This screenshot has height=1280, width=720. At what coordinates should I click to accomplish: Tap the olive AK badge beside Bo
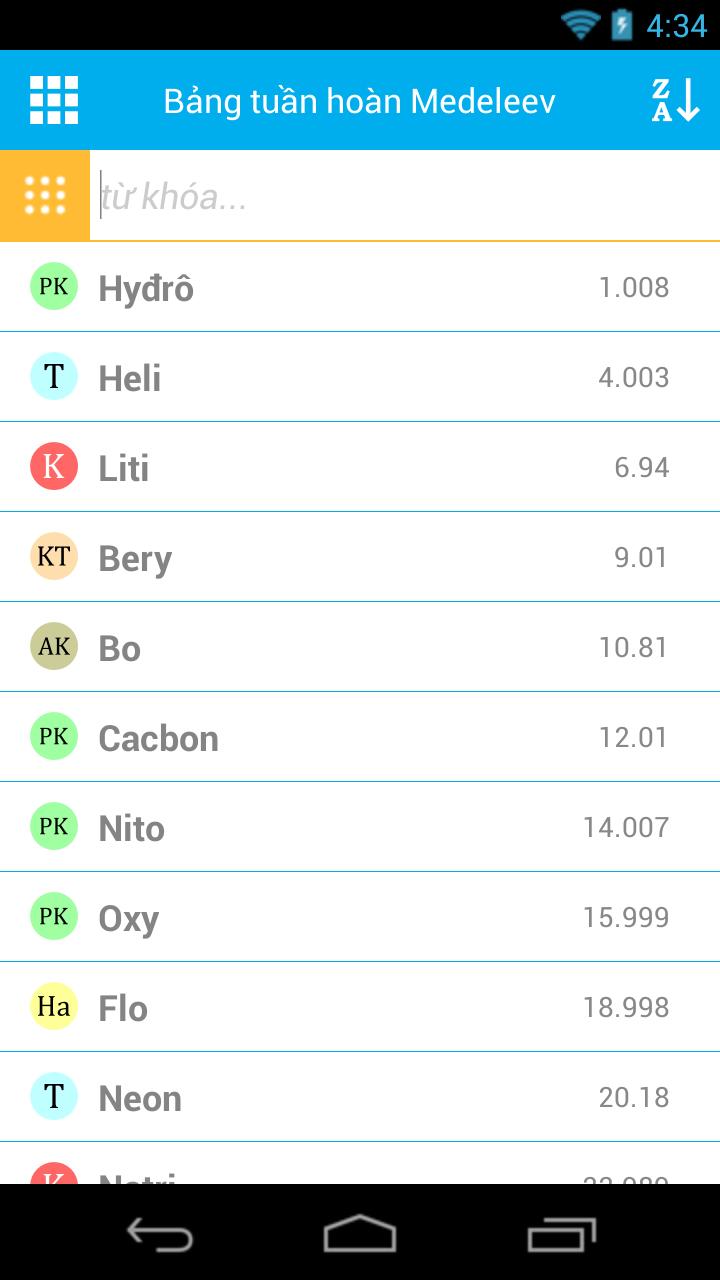(x=54, y=647)
